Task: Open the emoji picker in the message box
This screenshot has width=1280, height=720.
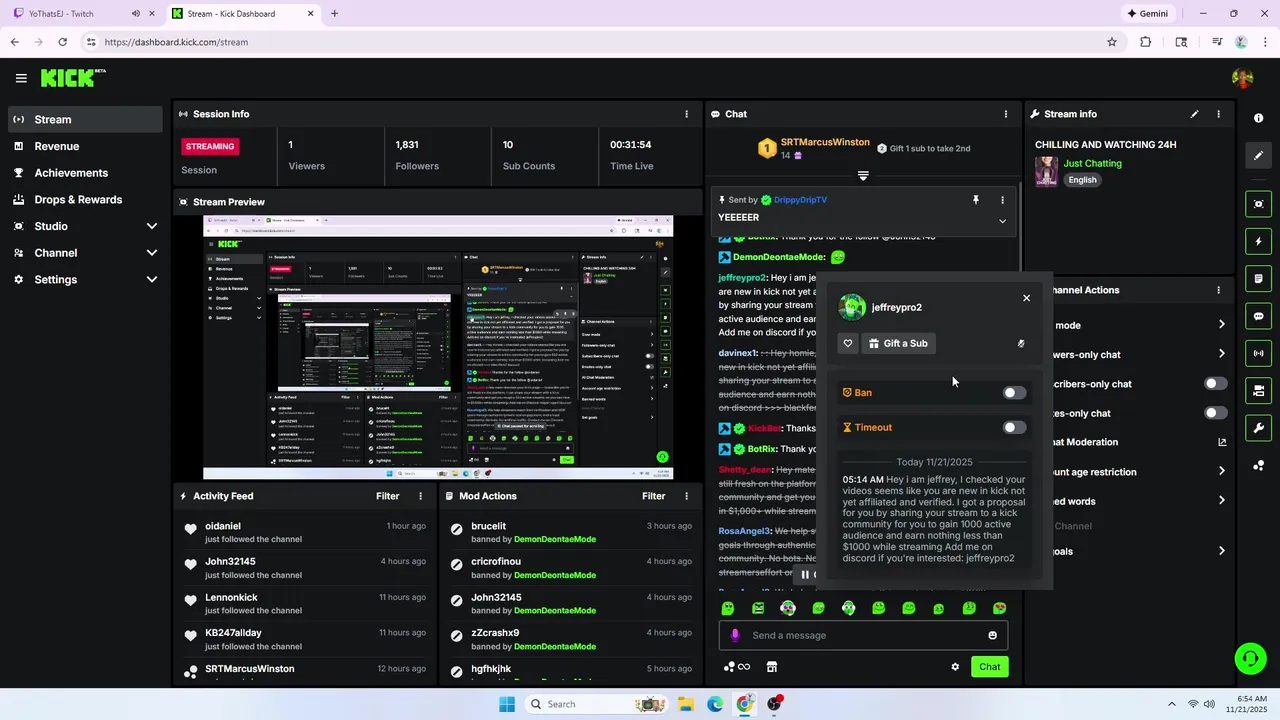Action: point(992,635)
